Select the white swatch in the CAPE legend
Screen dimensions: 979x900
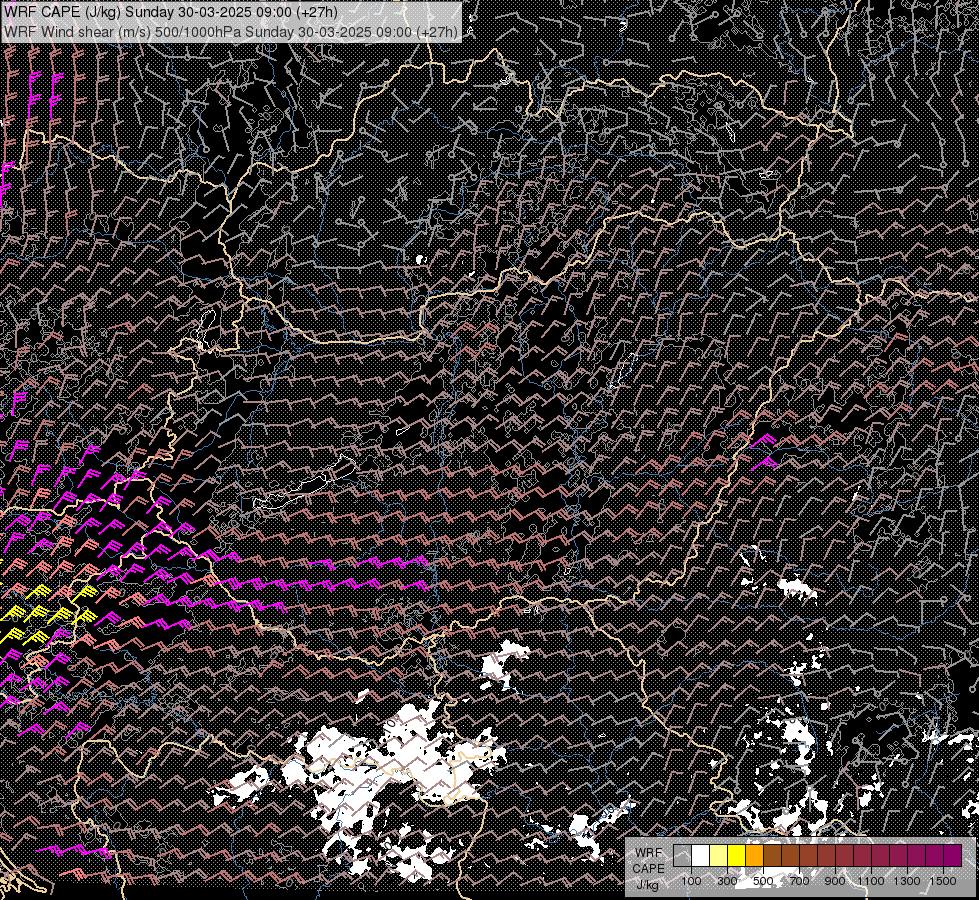701,855
